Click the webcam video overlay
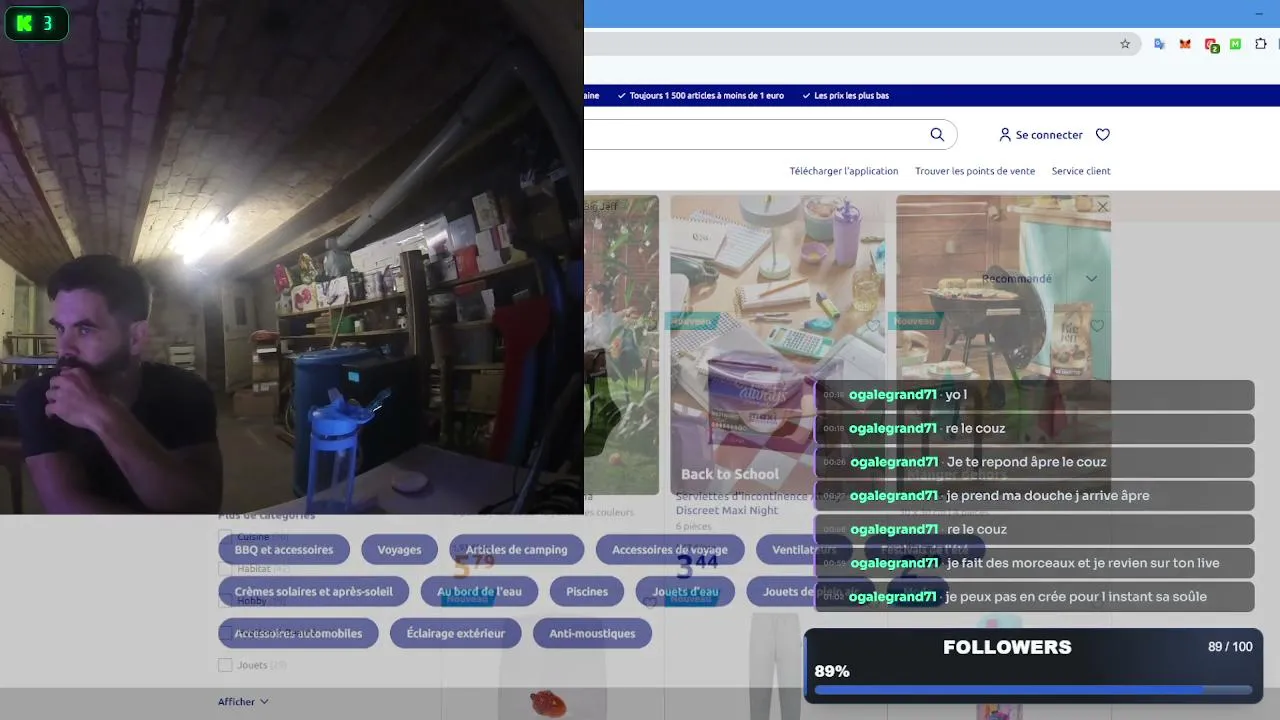 point(292,257)
